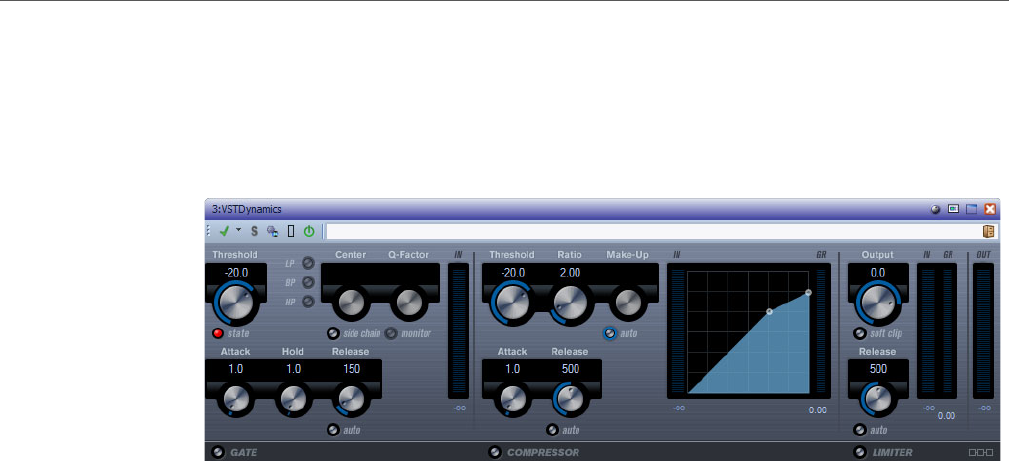The width and height of the screenshot is (1009, 461).
Task: Click the Limiter Release knob
Action: (x=878, y=399)
